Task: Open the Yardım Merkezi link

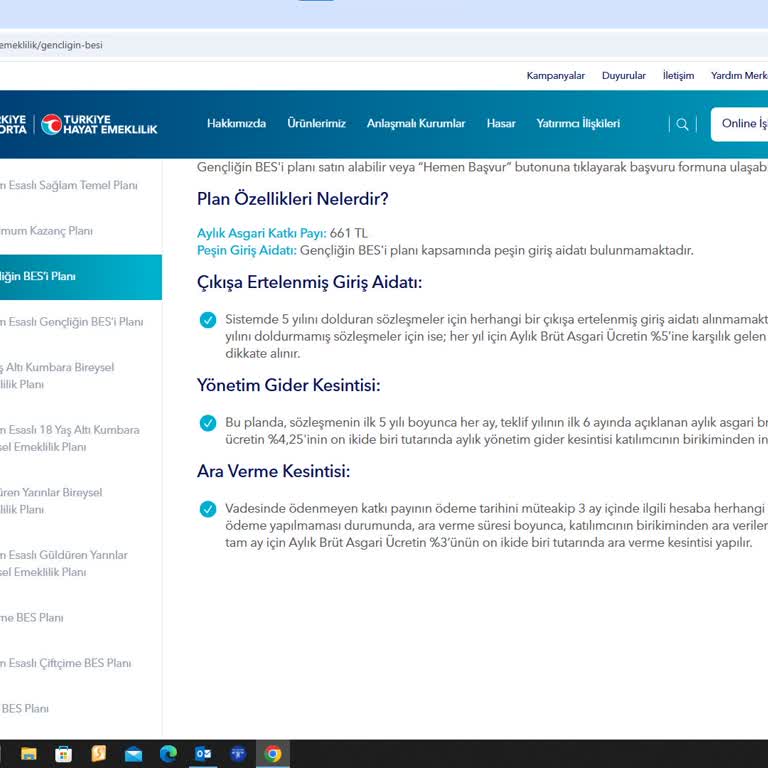Action: tap(739, 75)
